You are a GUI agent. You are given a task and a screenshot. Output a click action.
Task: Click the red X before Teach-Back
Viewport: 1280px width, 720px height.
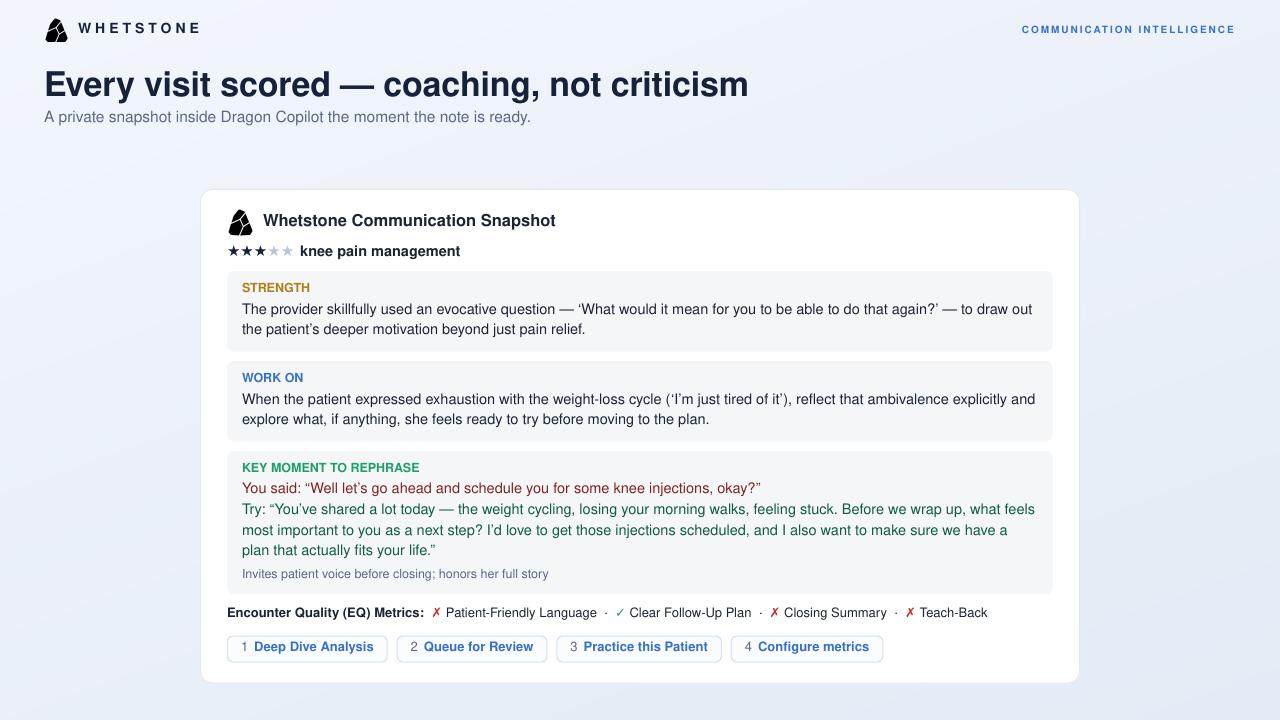(910, 612)
